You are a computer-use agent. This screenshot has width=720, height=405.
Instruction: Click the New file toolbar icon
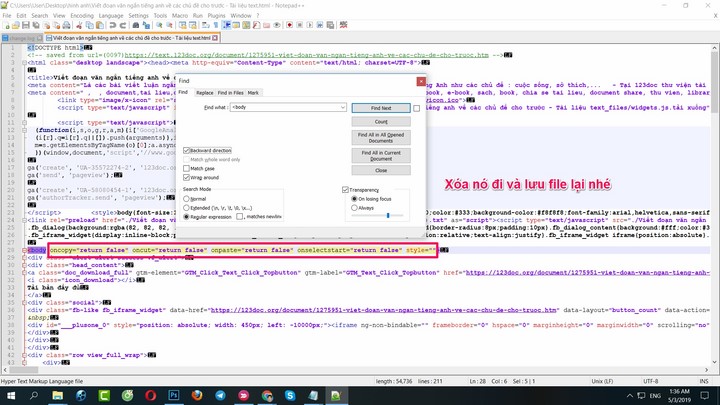[5, 27]
